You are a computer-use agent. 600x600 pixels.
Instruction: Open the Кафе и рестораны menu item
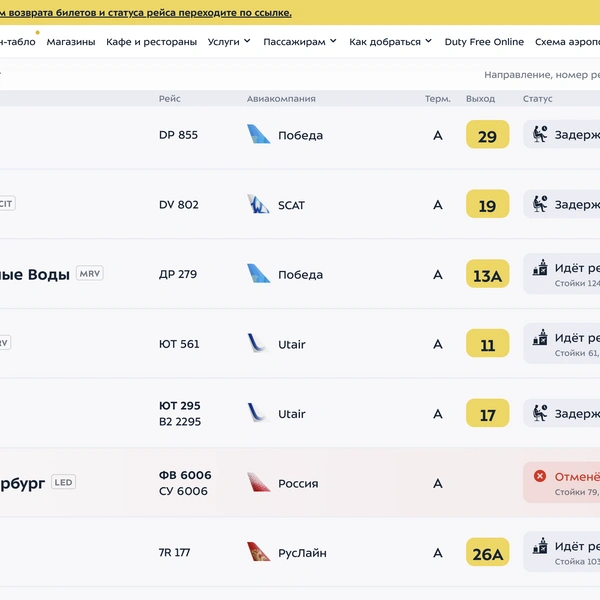[152, 41]
